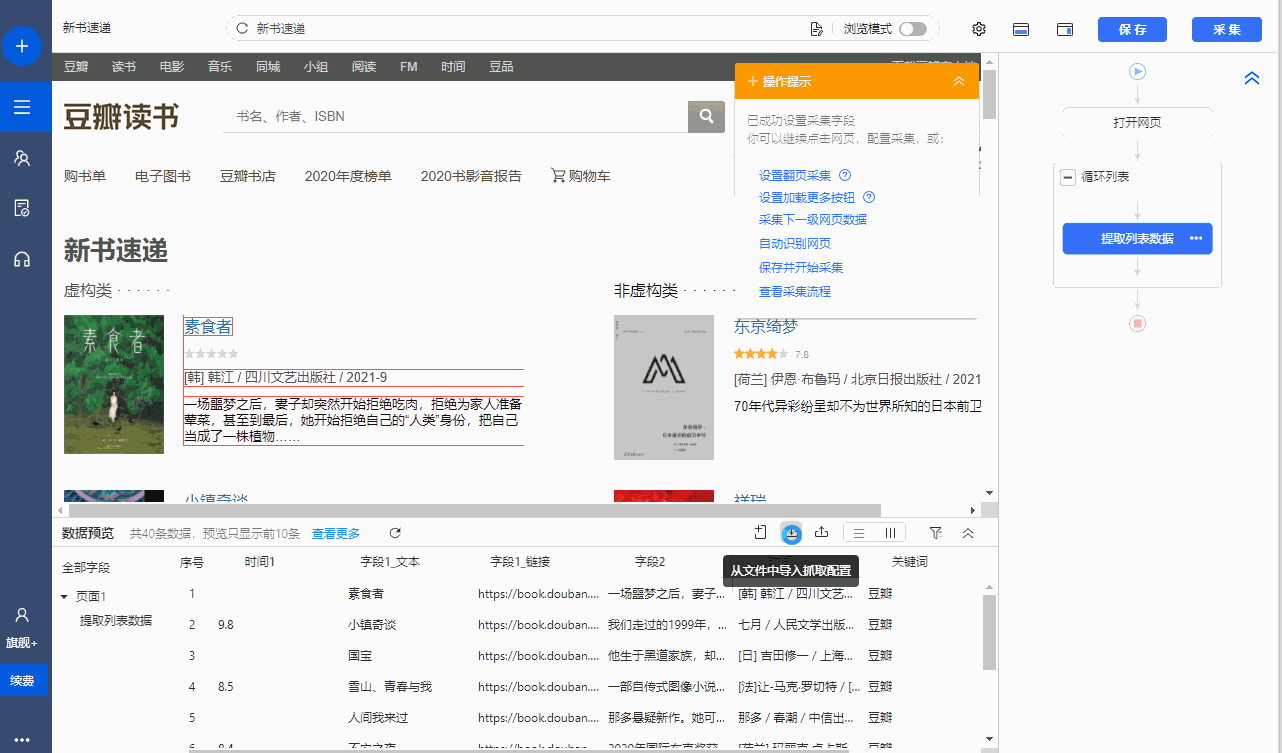1282x753 pixels.
Task: Switch data preview to vertical column view
Action: (890, 533)
